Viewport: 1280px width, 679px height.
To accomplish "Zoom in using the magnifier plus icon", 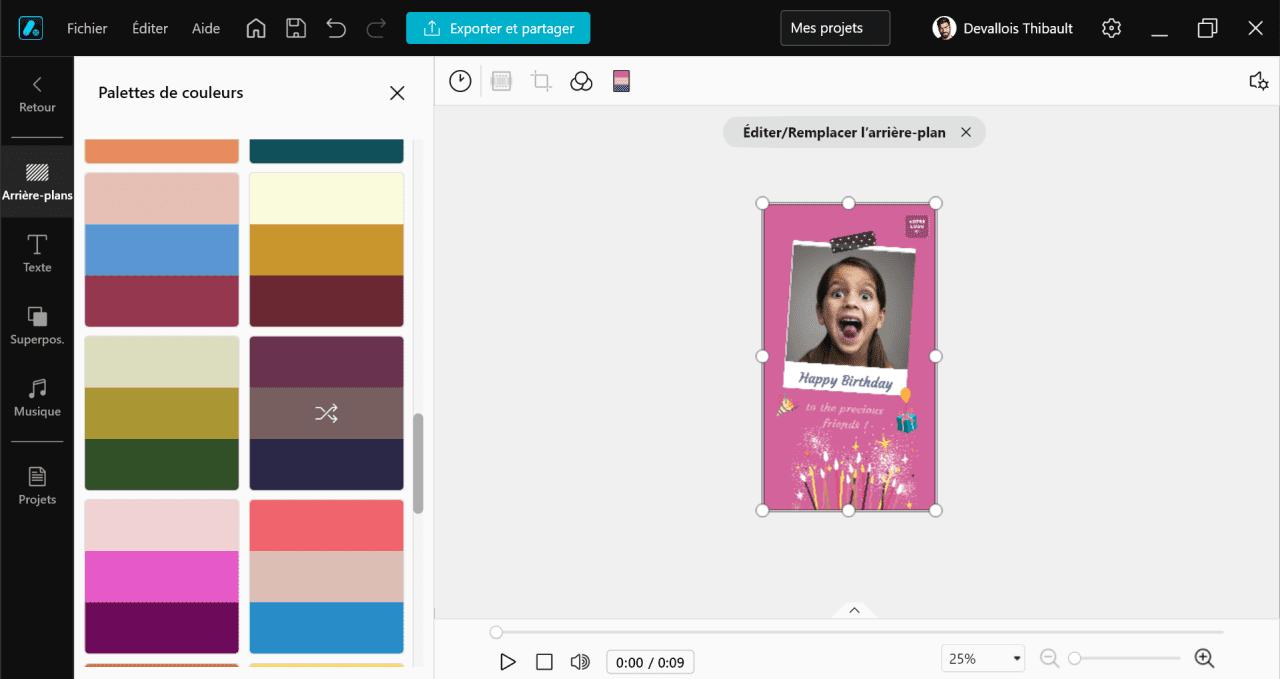I will pyautogui.click(x=1204, y=658).
